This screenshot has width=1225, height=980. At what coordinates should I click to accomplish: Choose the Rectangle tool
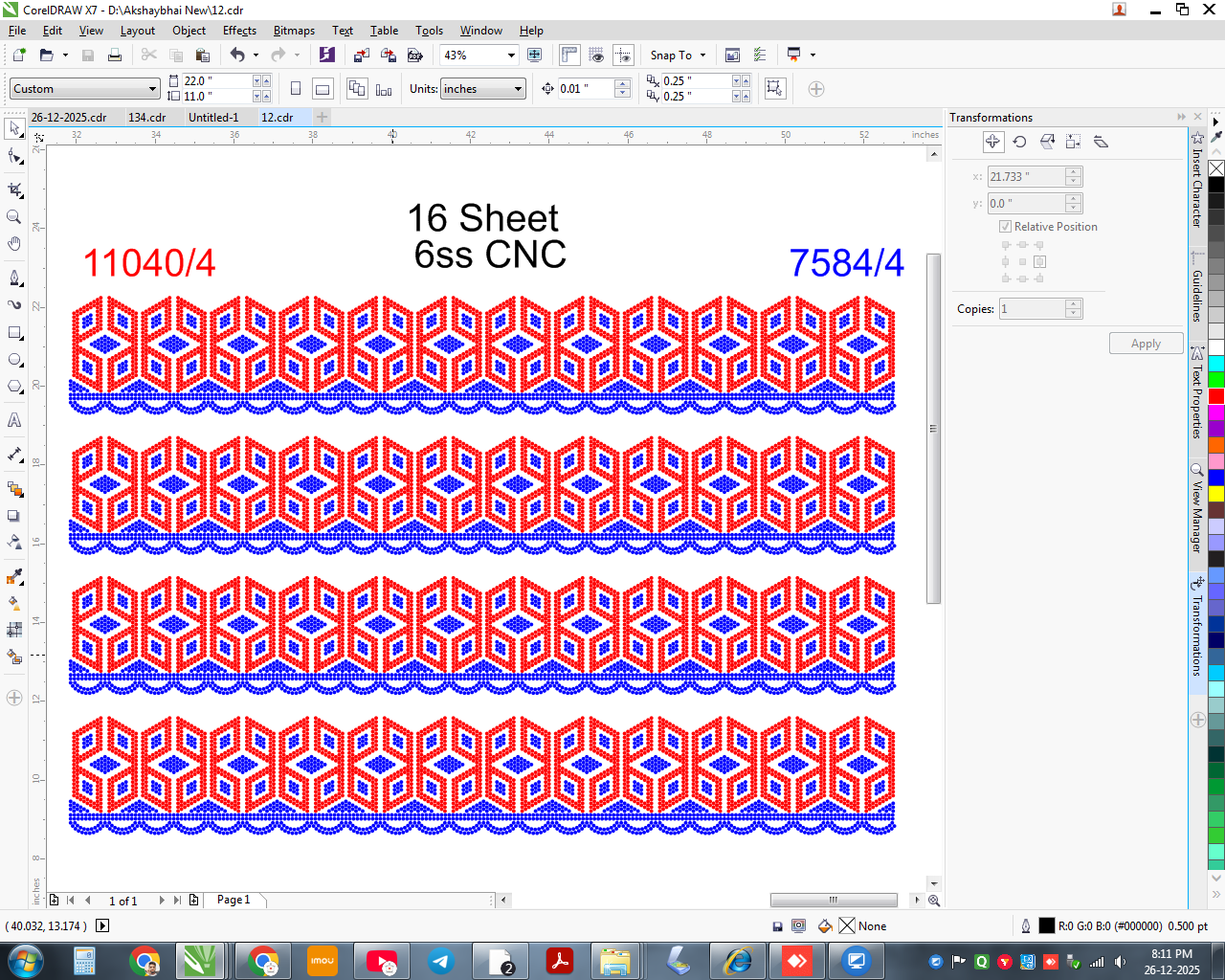tap(14, 333)
